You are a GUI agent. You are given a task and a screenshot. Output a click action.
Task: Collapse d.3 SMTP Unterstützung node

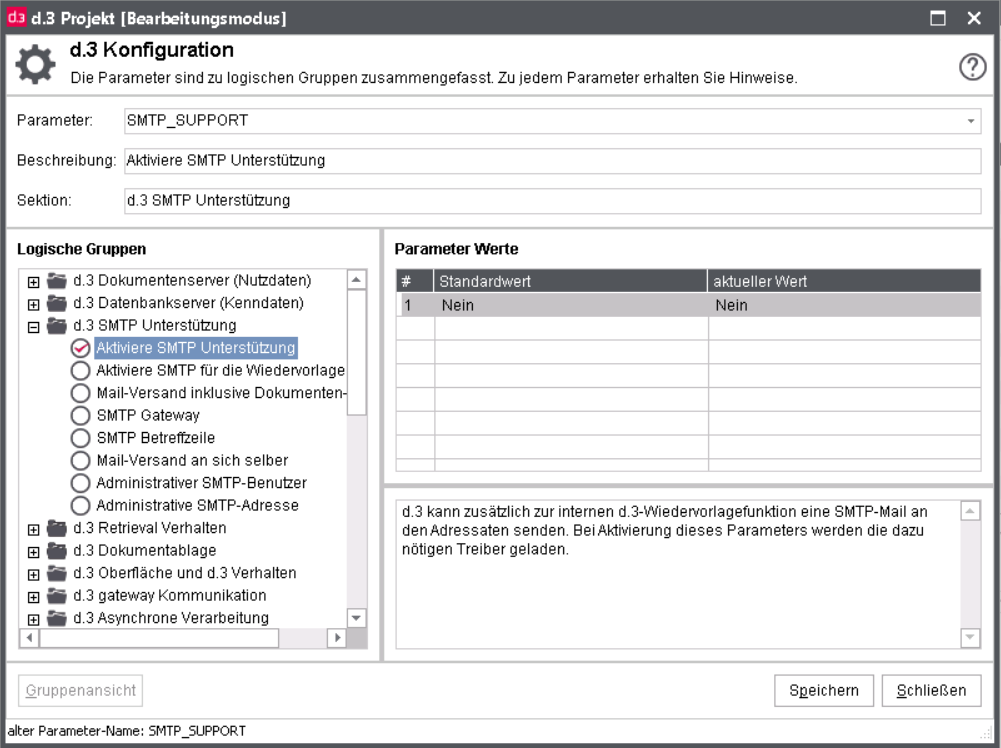(34, 327)
